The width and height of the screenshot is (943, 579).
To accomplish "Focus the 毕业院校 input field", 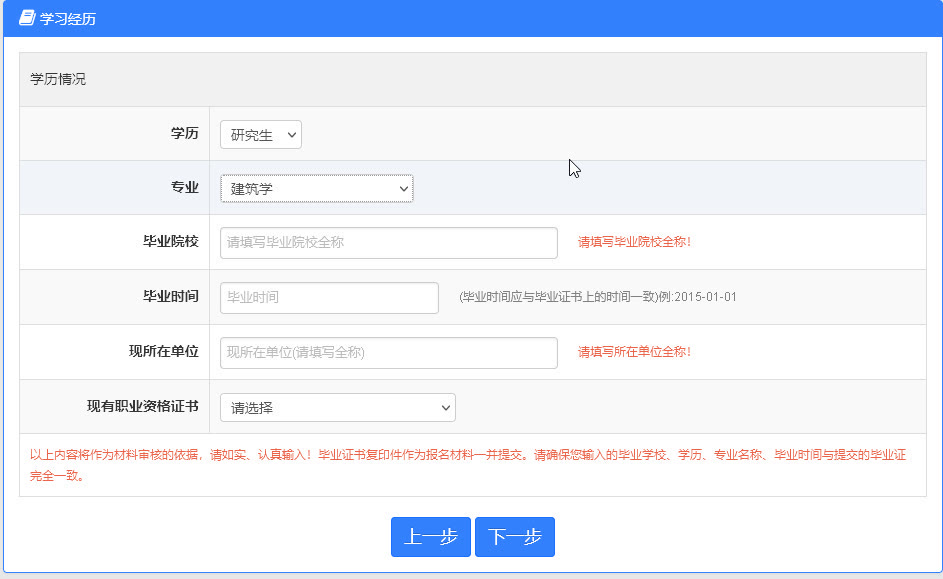I will [389, 243].
